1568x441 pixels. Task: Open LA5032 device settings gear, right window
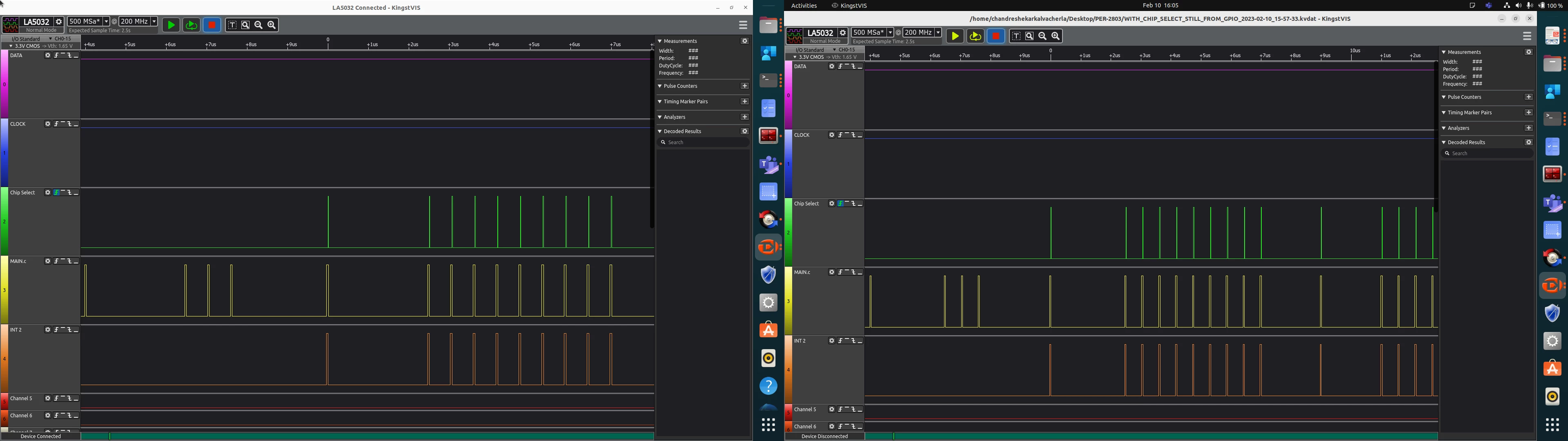click(x=843, y=33)
